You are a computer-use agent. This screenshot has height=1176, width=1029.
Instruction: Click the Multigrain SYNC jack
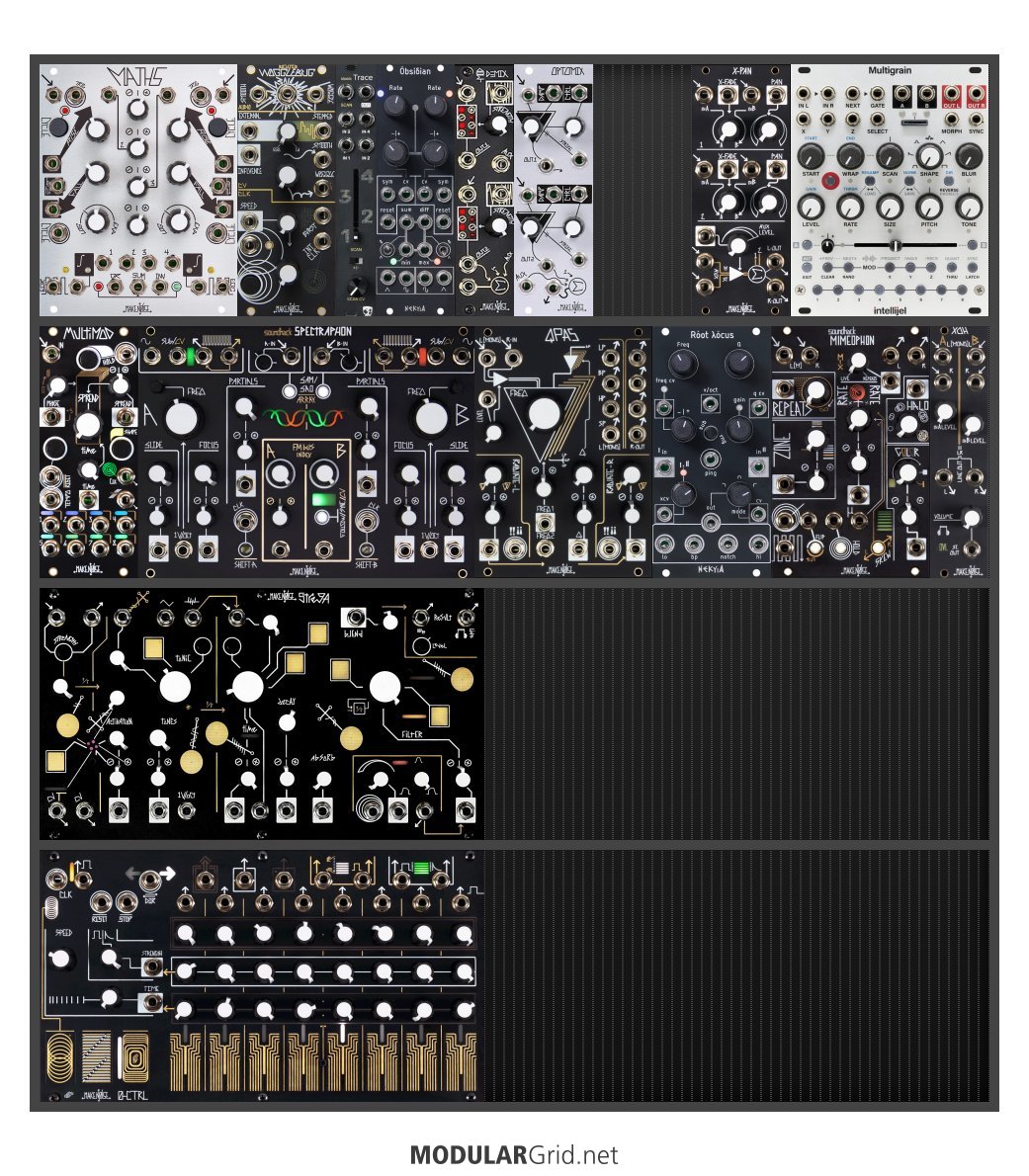click(976, 120)
